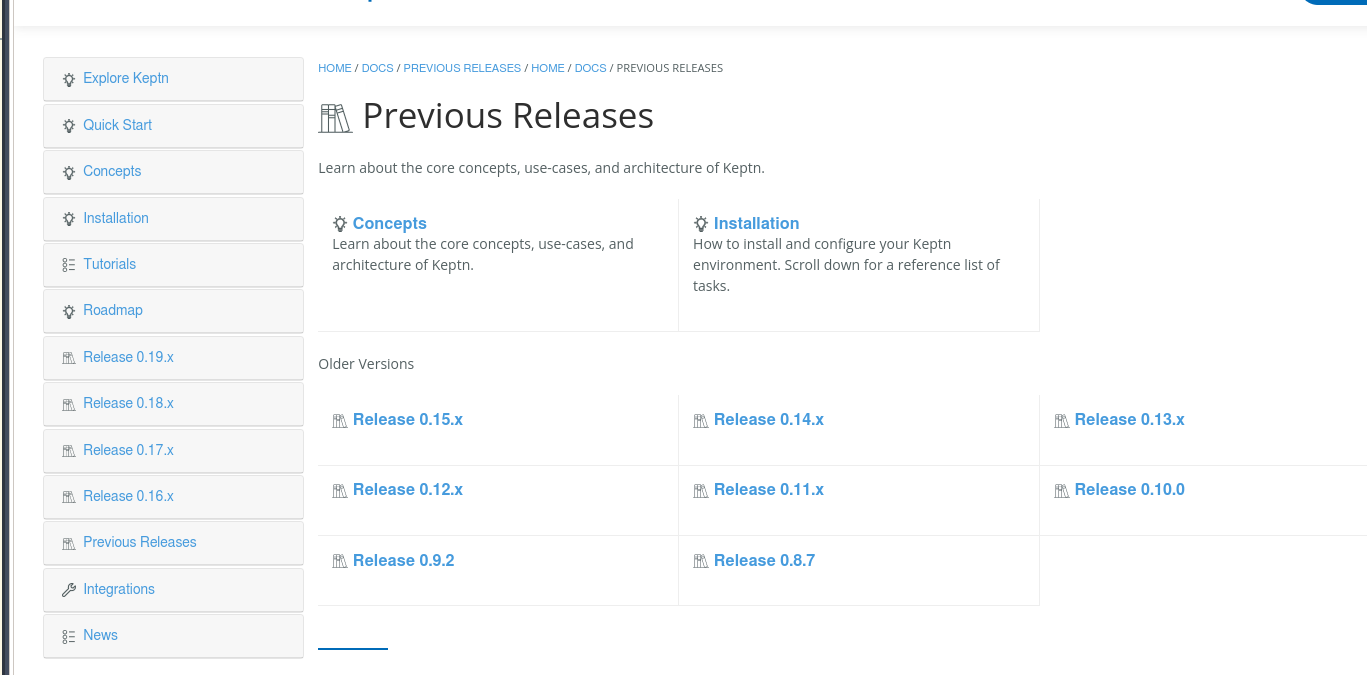Click the wrench icon beside Integrations
This screenshot has width=1367, height=675.
click(x=68, y=589)
